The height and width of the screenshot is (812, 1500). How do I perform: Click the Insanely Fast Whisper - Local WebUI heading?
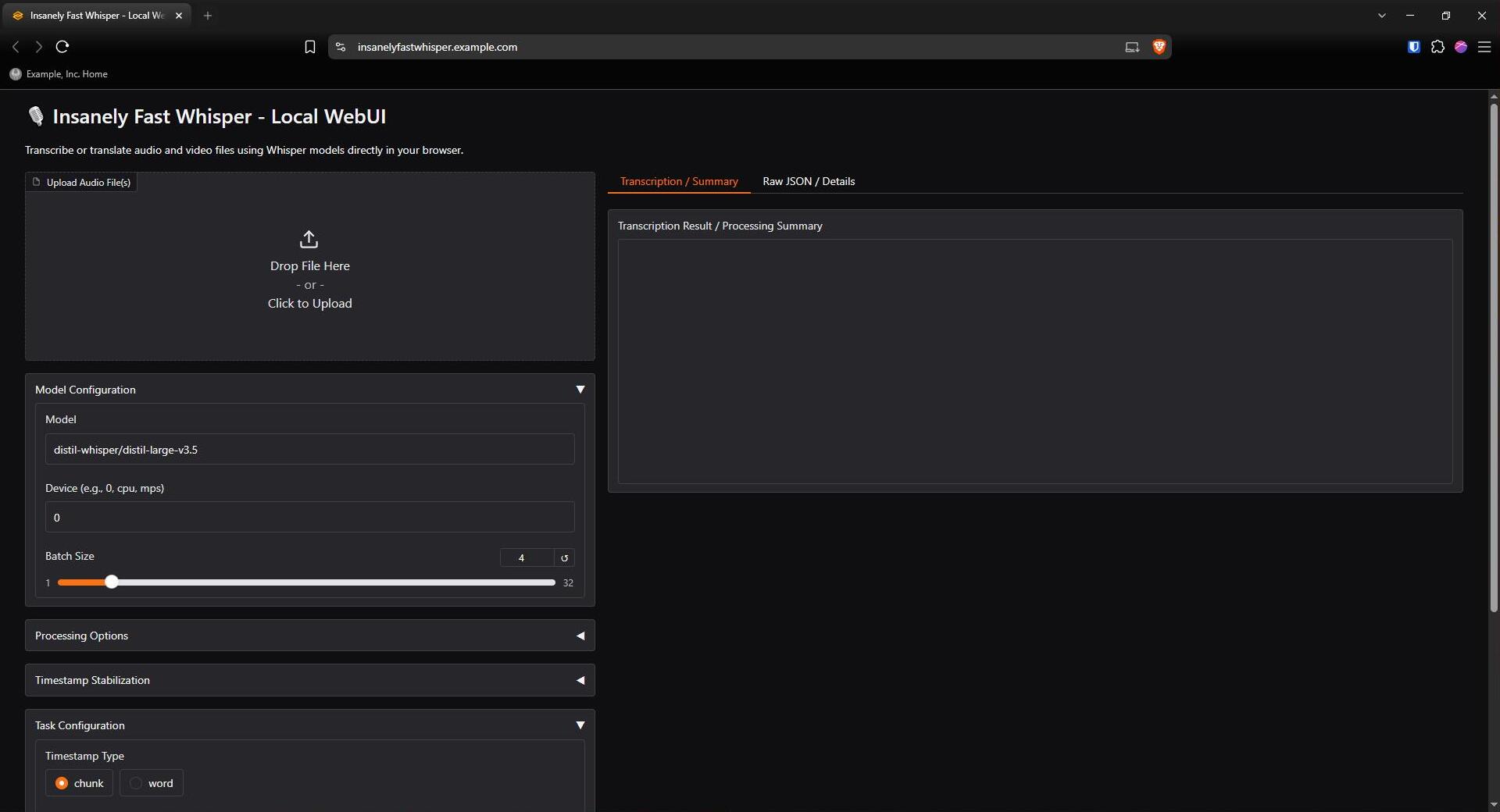pos(219,116)
